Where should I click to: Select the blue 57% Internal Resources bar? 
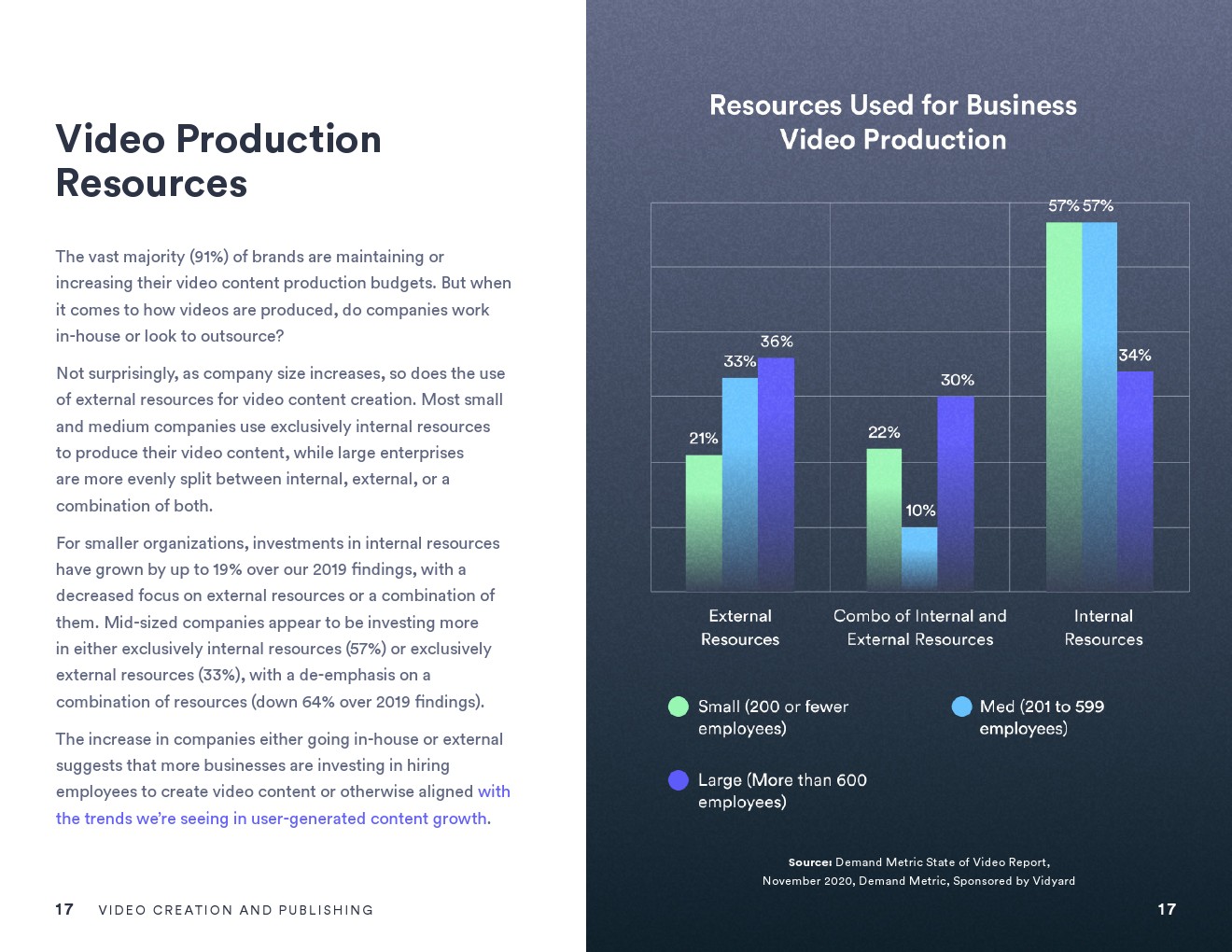(x=1099, y=406)
